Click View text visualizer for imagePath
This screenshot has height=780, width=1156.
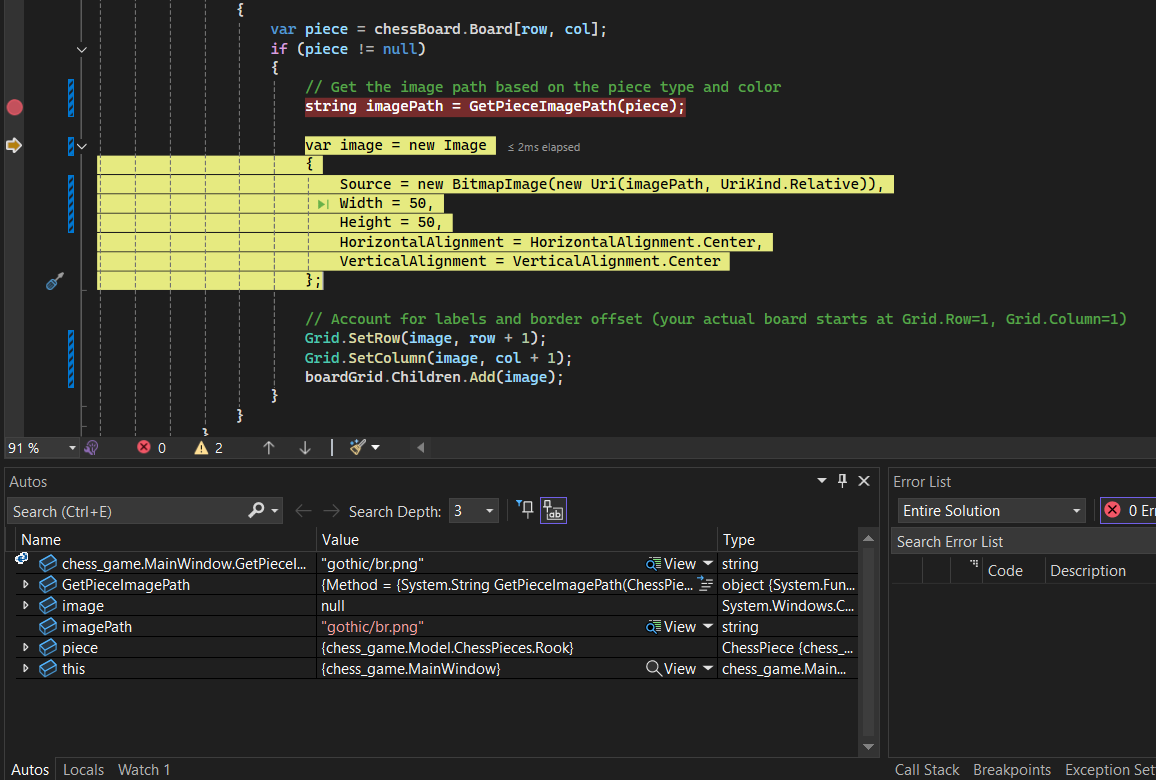671,627
